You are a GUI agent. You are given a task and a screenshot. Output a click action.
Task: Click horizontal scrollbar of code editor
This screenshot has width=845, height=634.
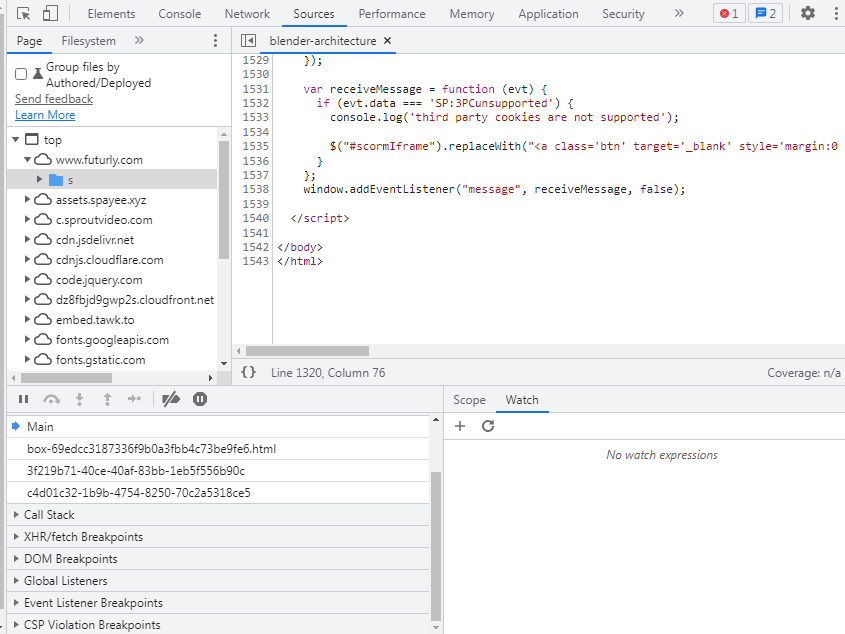click(x=307, y=351)
